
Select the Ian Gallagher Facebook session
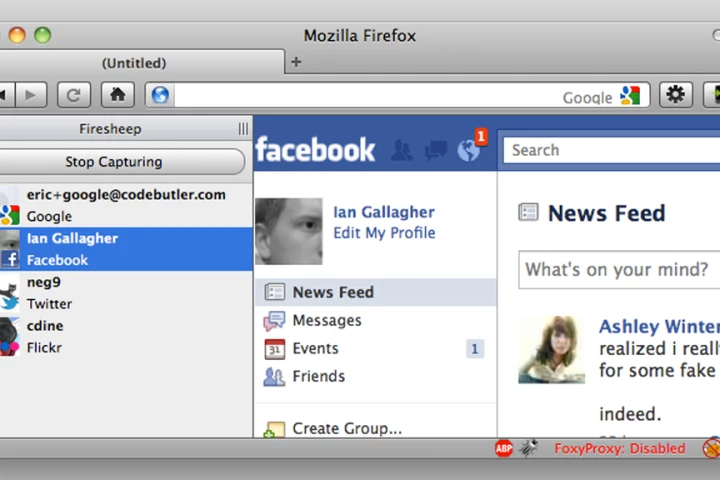[126, 249]
